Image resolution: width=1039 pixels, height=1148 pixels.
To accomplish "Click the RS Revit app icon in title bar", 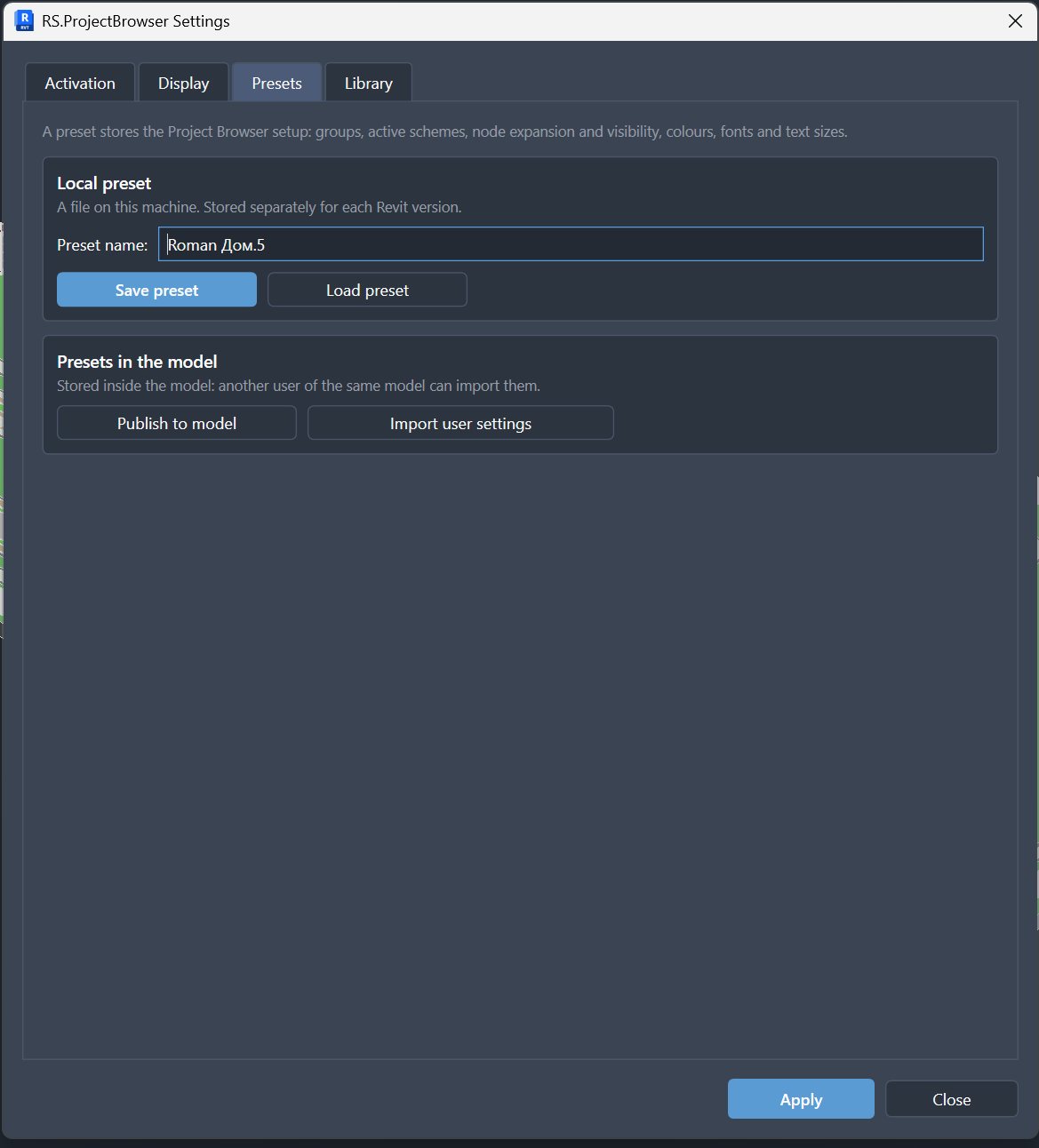I will (x=25, y=20).
